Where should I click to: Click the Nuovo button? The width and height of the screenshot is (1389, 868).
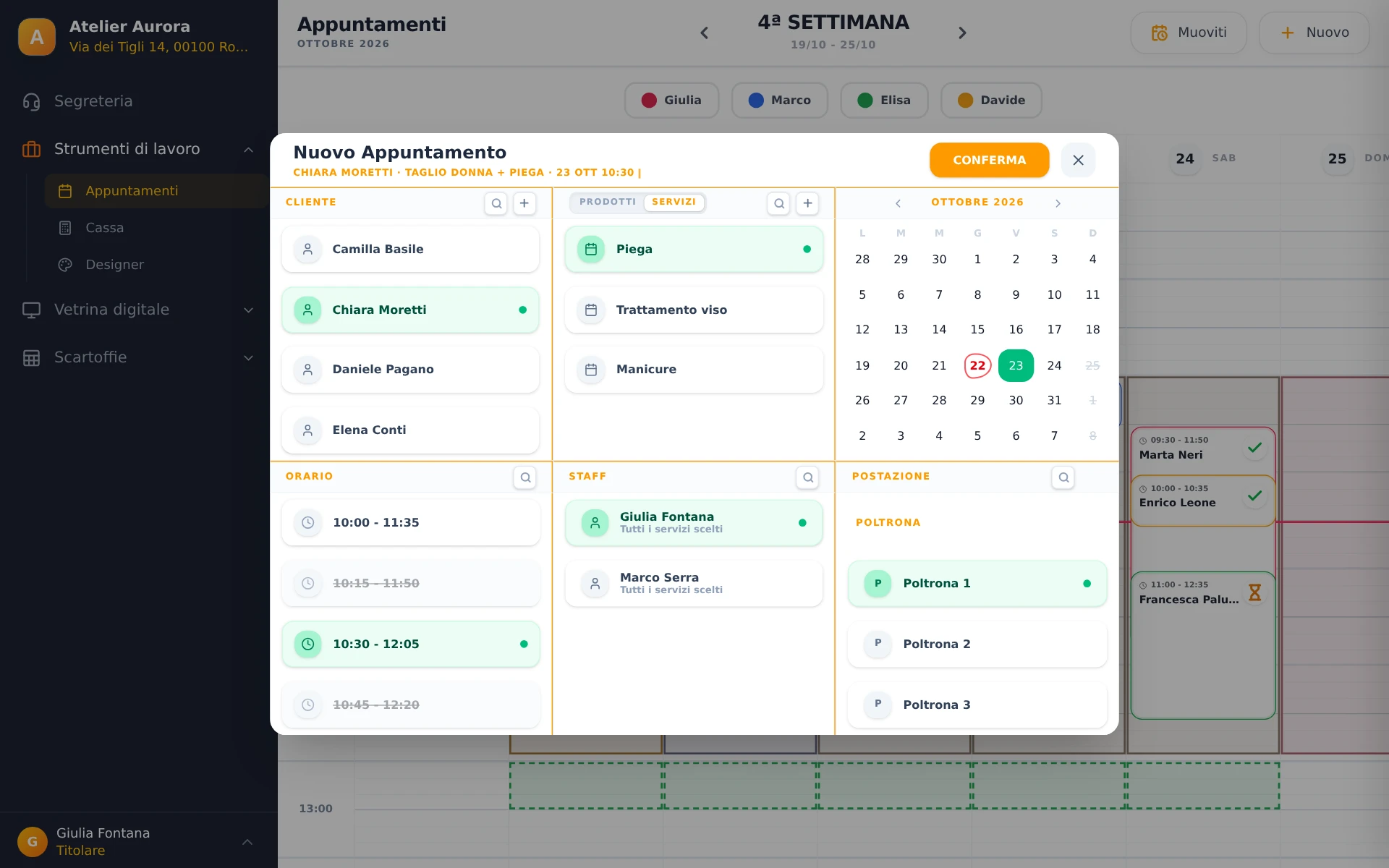1314,33
